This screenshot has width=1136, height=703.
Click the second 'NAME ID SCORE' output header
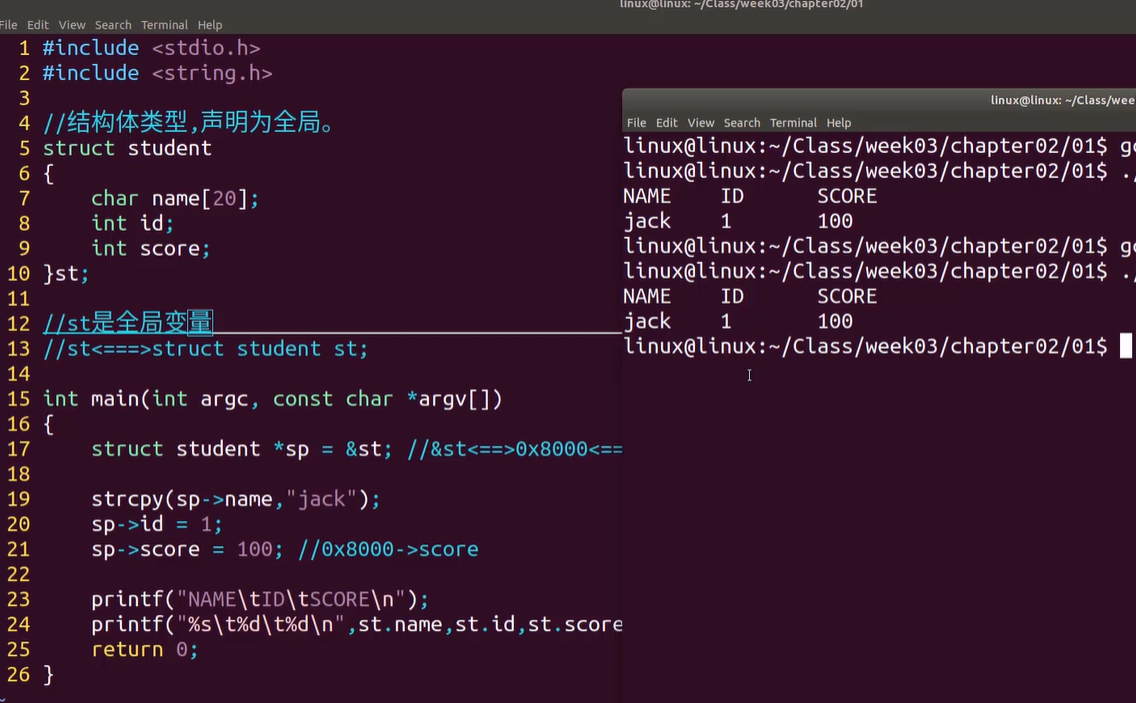coord(750,296)
